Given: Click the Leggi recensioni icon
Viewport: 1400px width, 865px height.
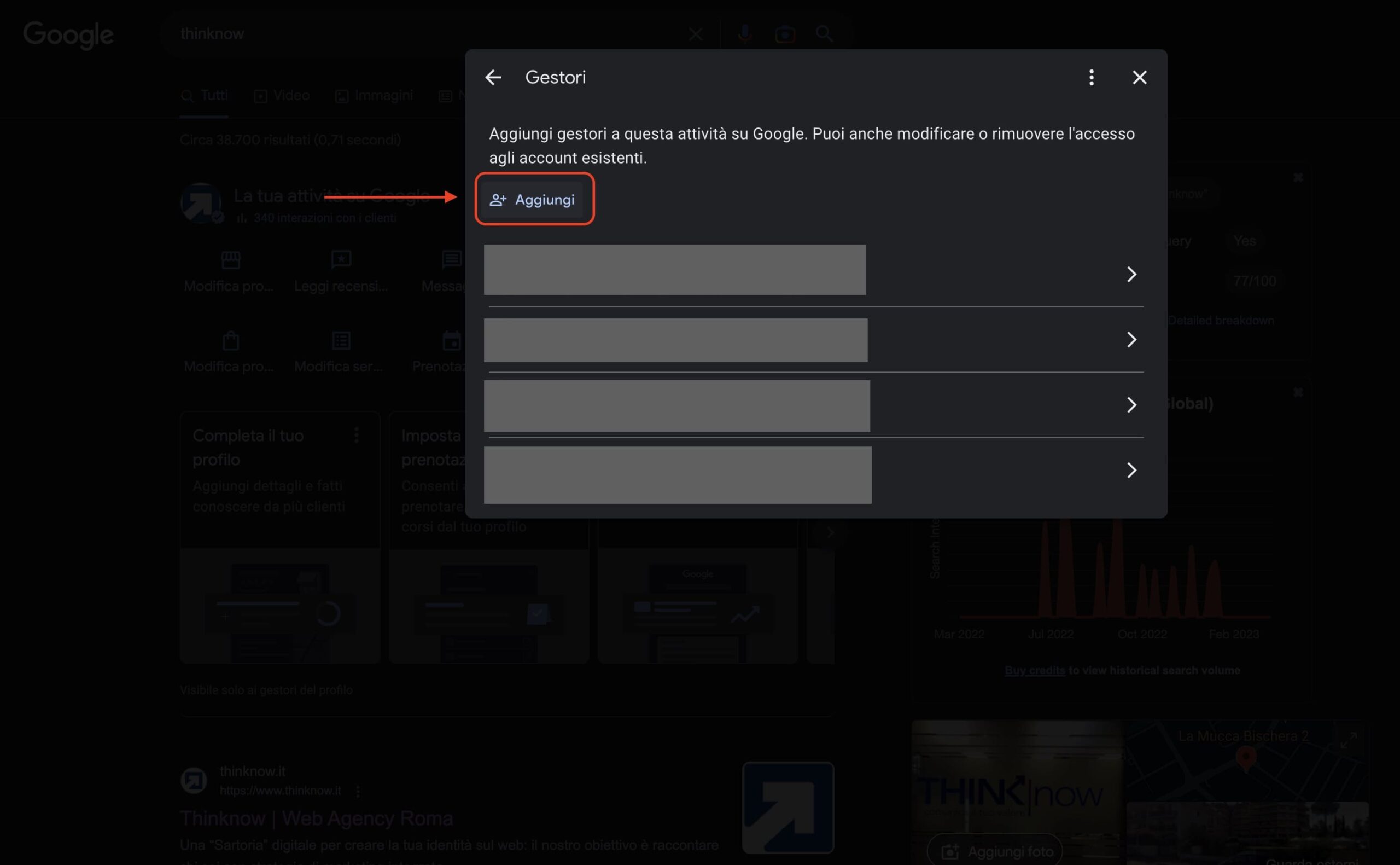Looking at the screenshot, I should (x=341, y=260).
